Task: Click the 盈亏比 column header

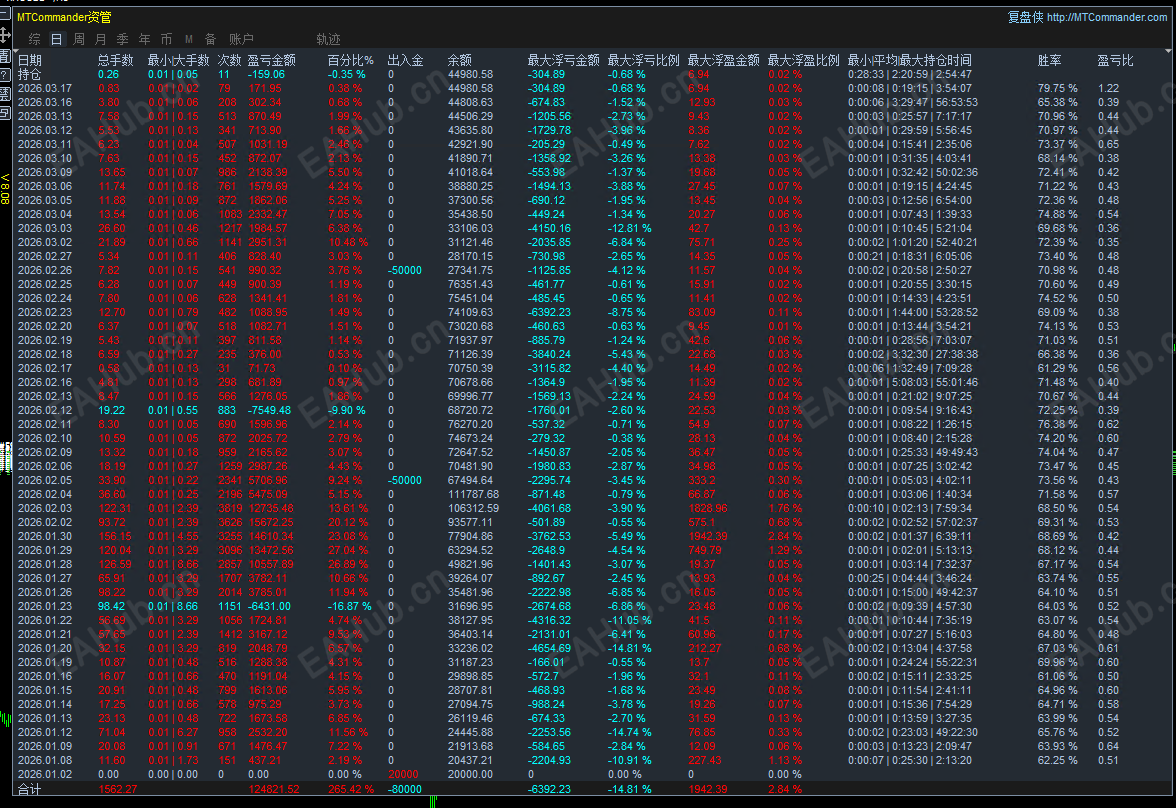Action: [1115, 60]
